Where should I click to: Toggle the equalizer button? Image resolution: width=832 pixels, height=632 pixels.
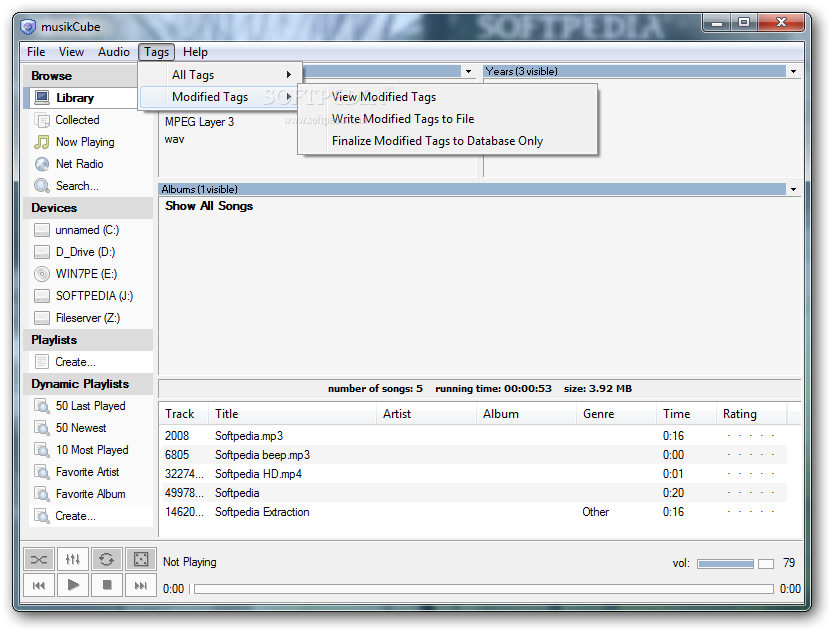pyautogui.click(x=73, y=559)
